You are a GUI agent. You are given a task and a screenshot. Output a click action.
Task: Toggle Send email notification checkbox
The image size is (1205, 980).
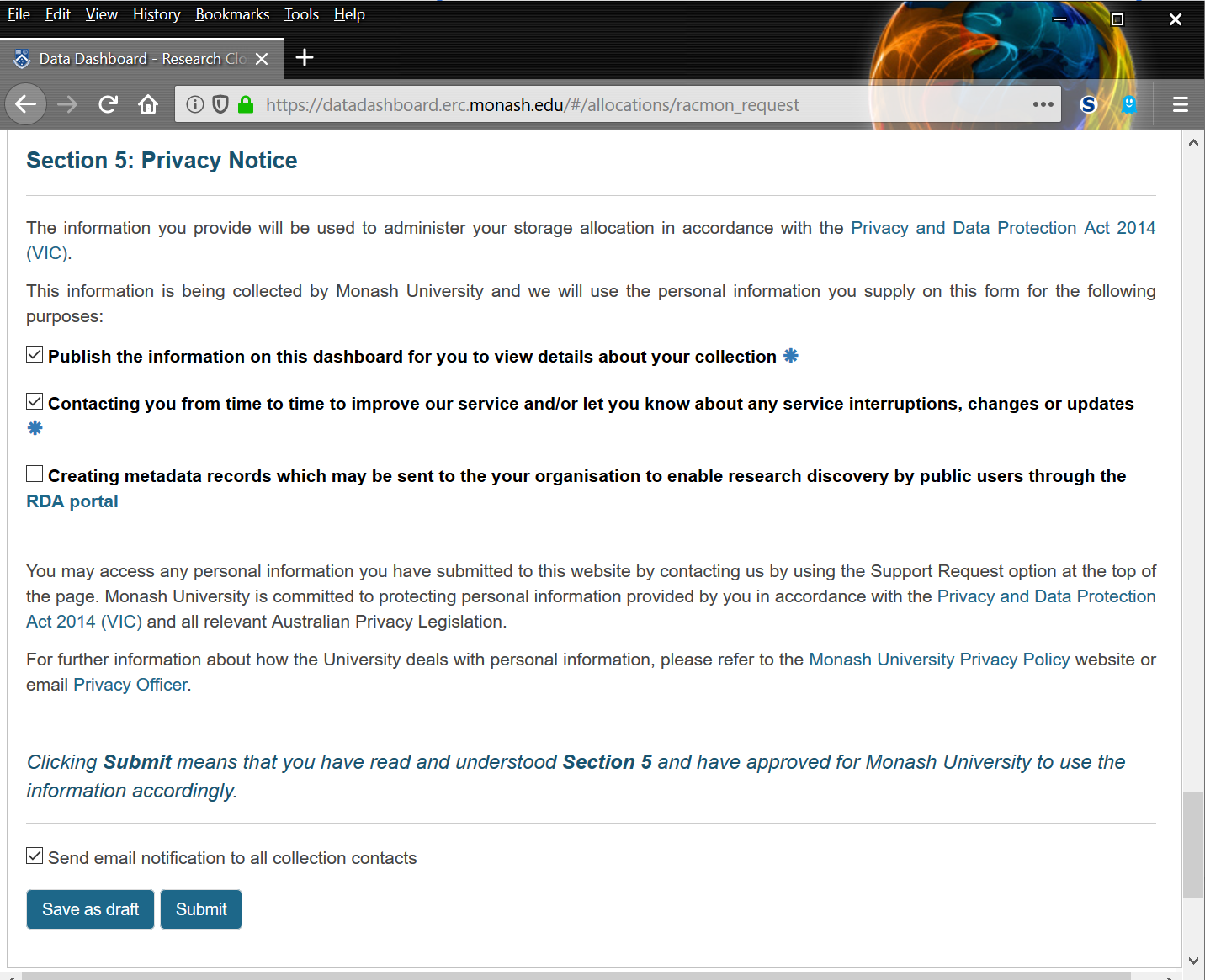[35, 856]
